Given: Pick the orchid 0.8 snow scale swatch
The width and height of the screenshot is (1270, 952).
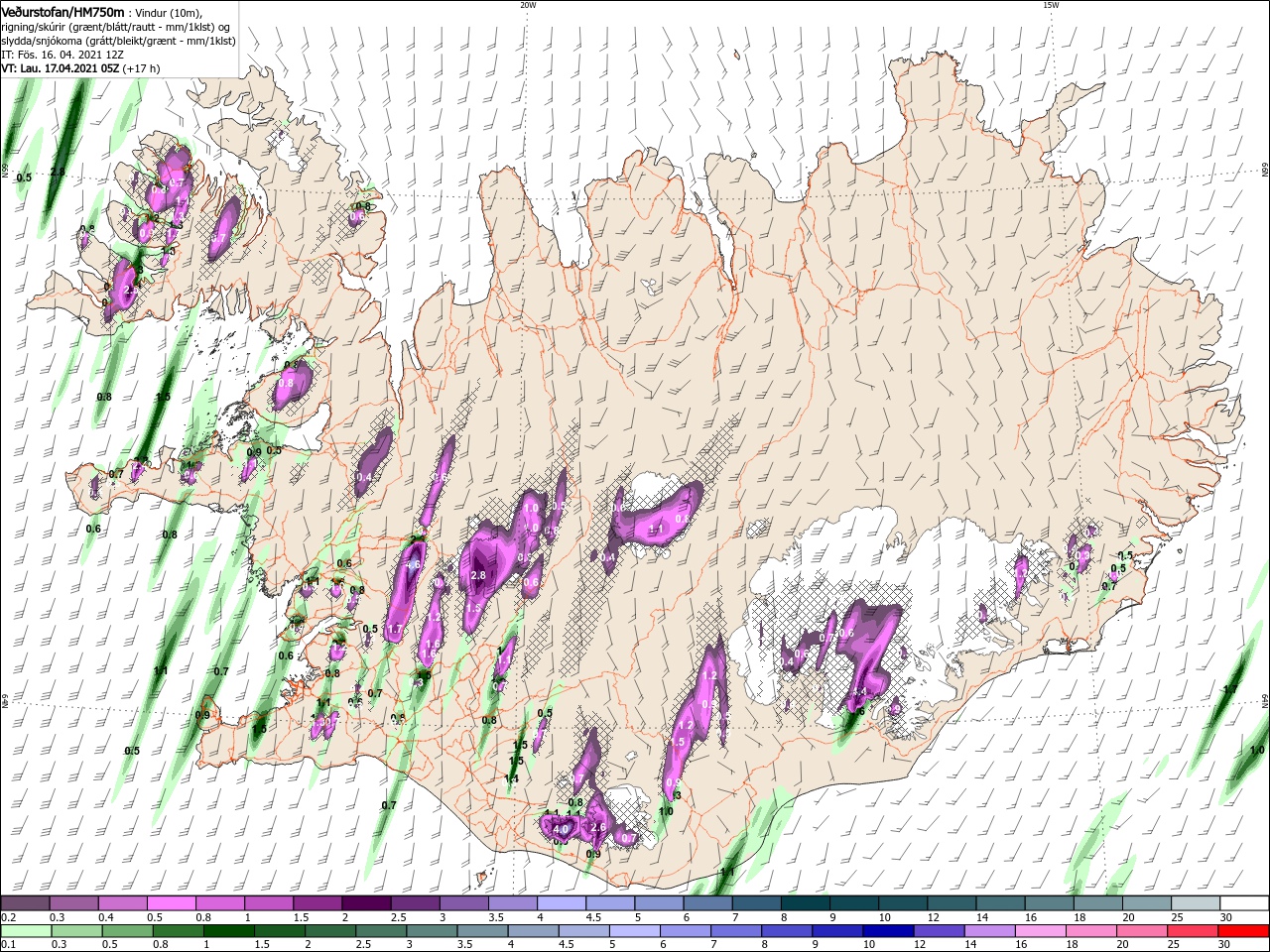Looking at the screenshot, I should (218, 902).
